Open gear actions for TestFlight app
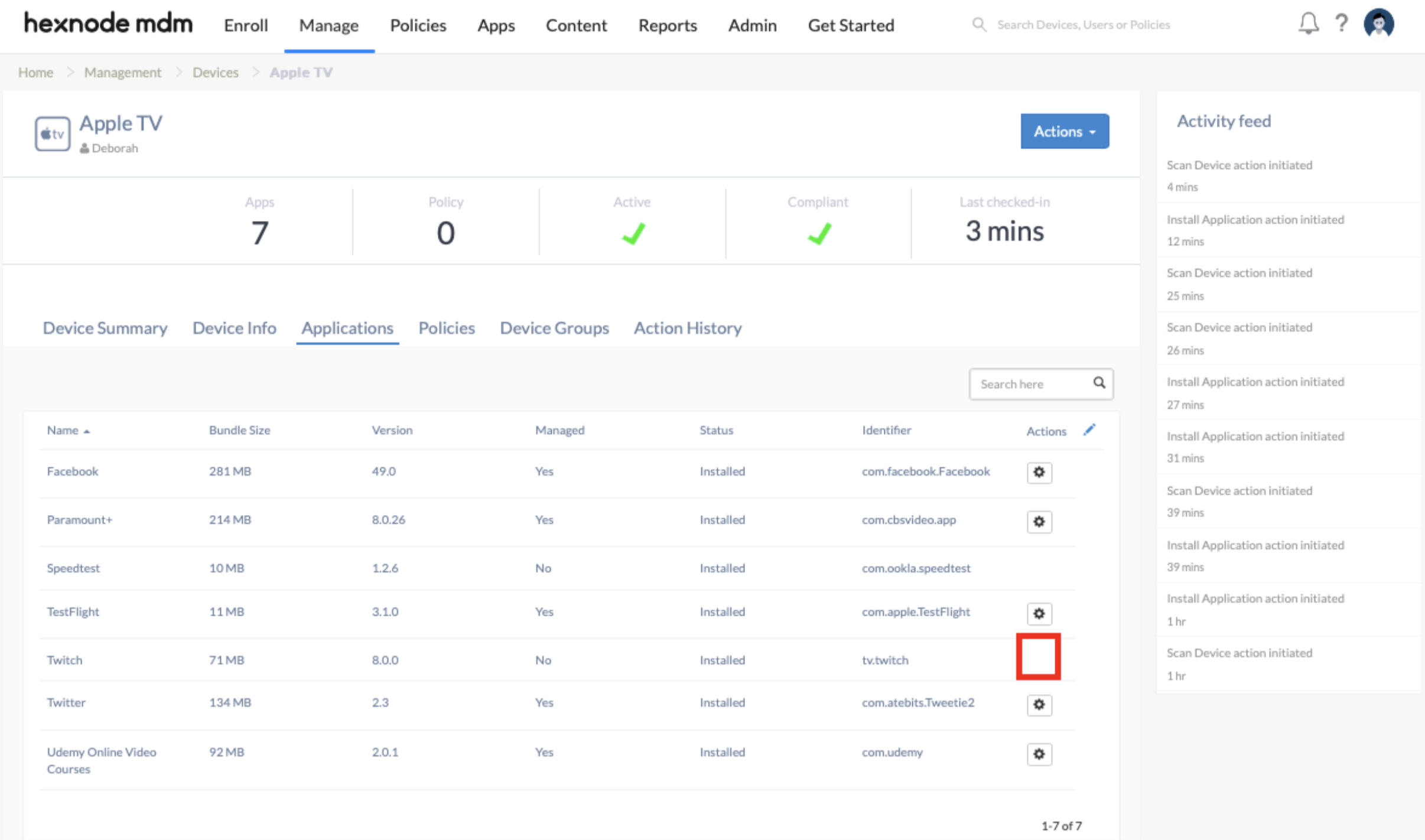The image size is (1425, 840). [1039, 614]
